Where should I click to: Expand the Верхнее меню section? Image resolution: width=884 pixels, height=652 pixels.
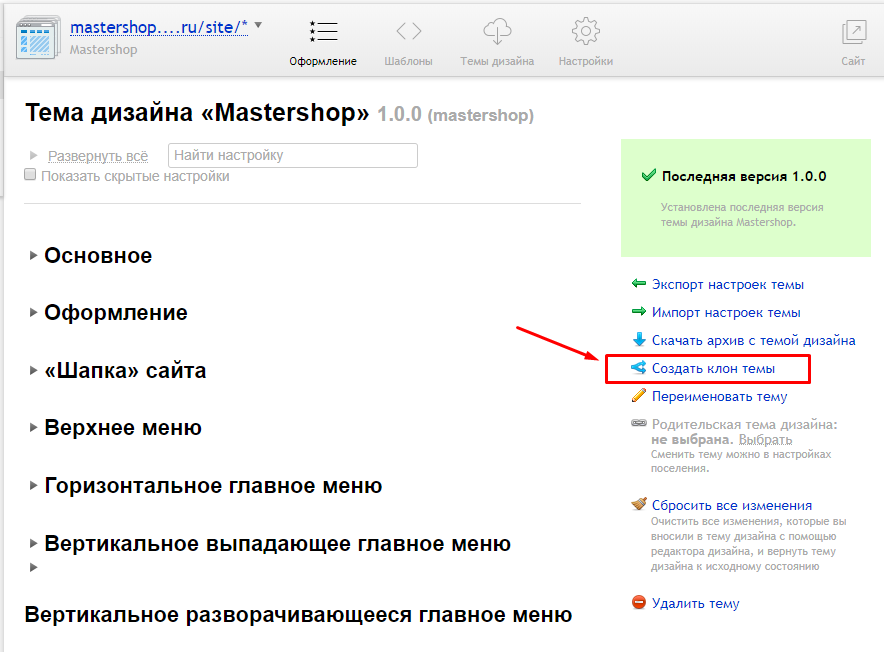click(122, 429)
